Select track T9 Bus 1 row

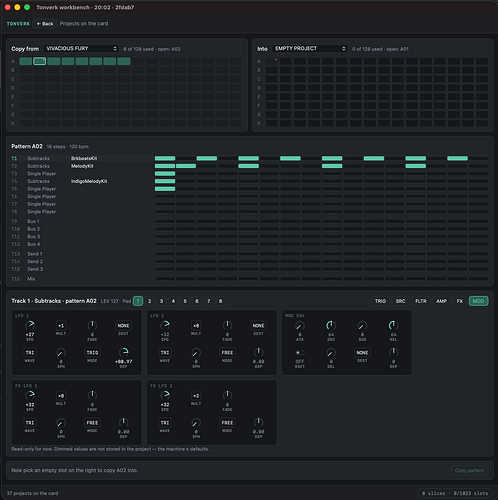tap(250, 221)
